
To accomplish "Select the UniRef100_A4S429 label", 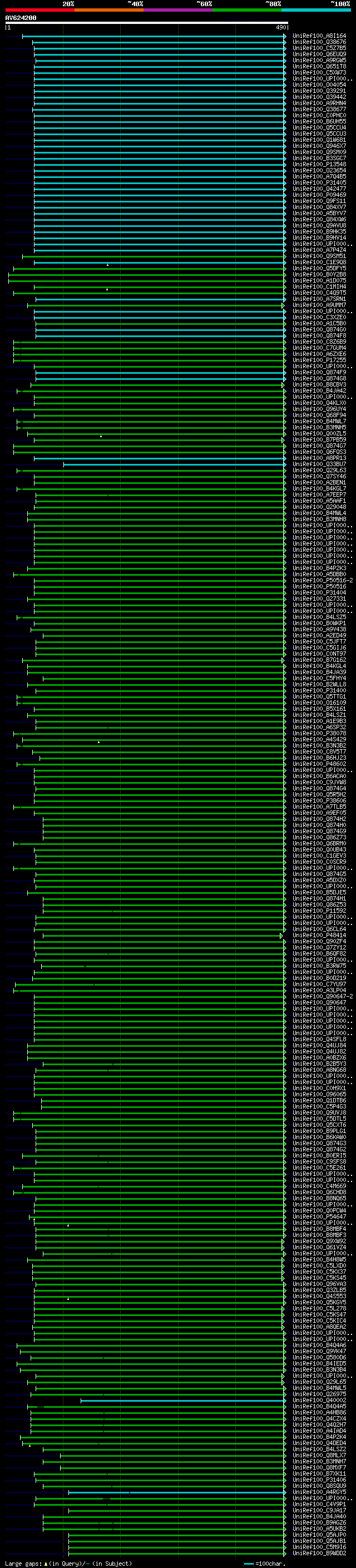I will pos(319,740).
